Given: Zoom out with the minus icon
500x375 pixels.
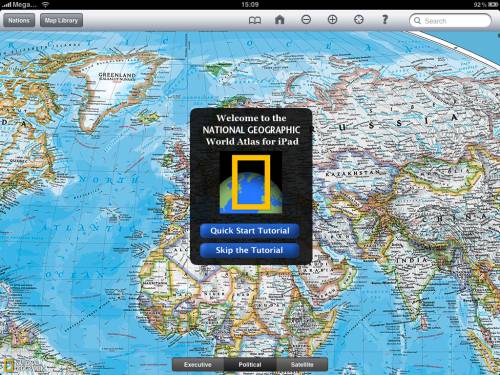Looking at the screenshot, I should 306,20.
